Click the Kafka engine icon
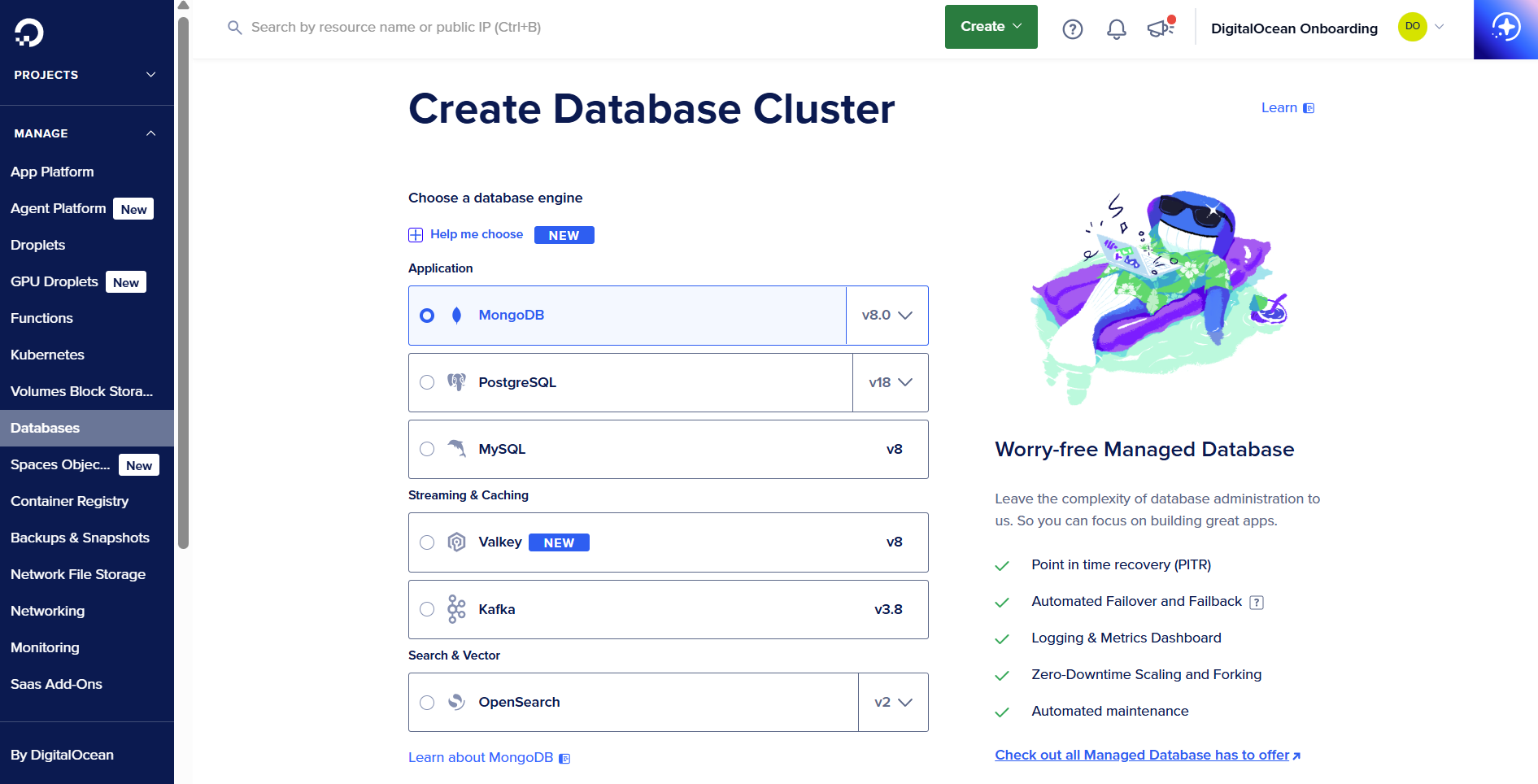Image resolution: width=1538 pixels, height=784 pixels. coord(456,608)
